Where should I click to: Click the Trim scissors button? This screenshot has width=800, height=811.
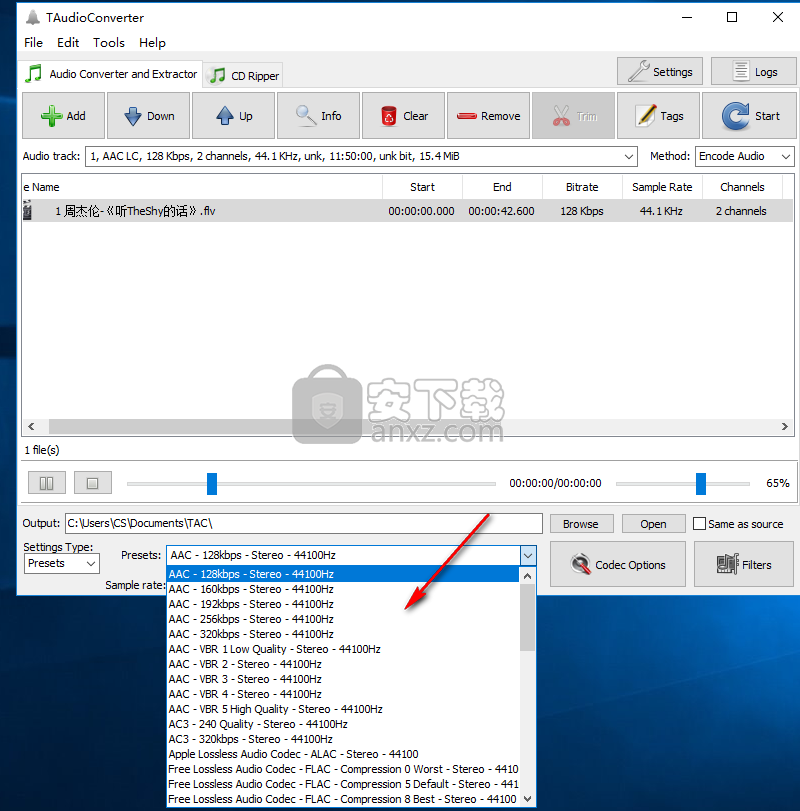tap(573, 116)
